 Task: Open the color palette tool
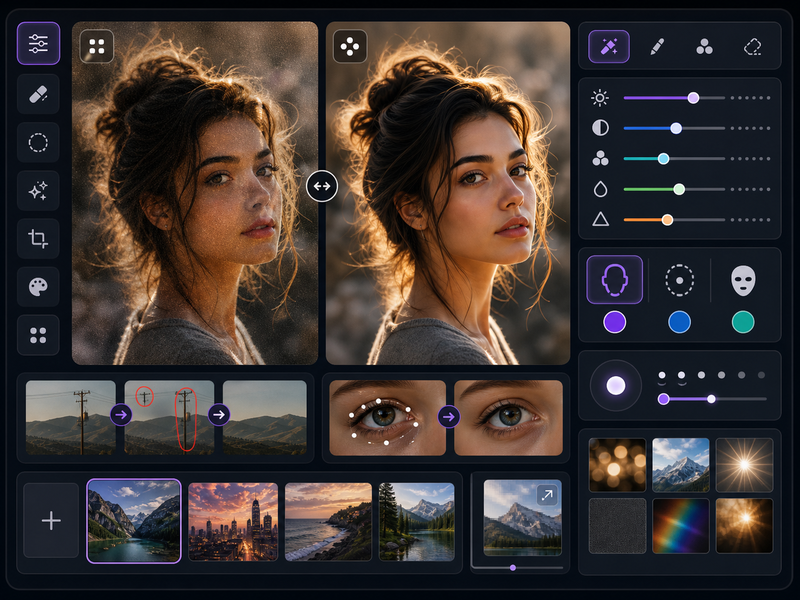click(x=38, y=287)
